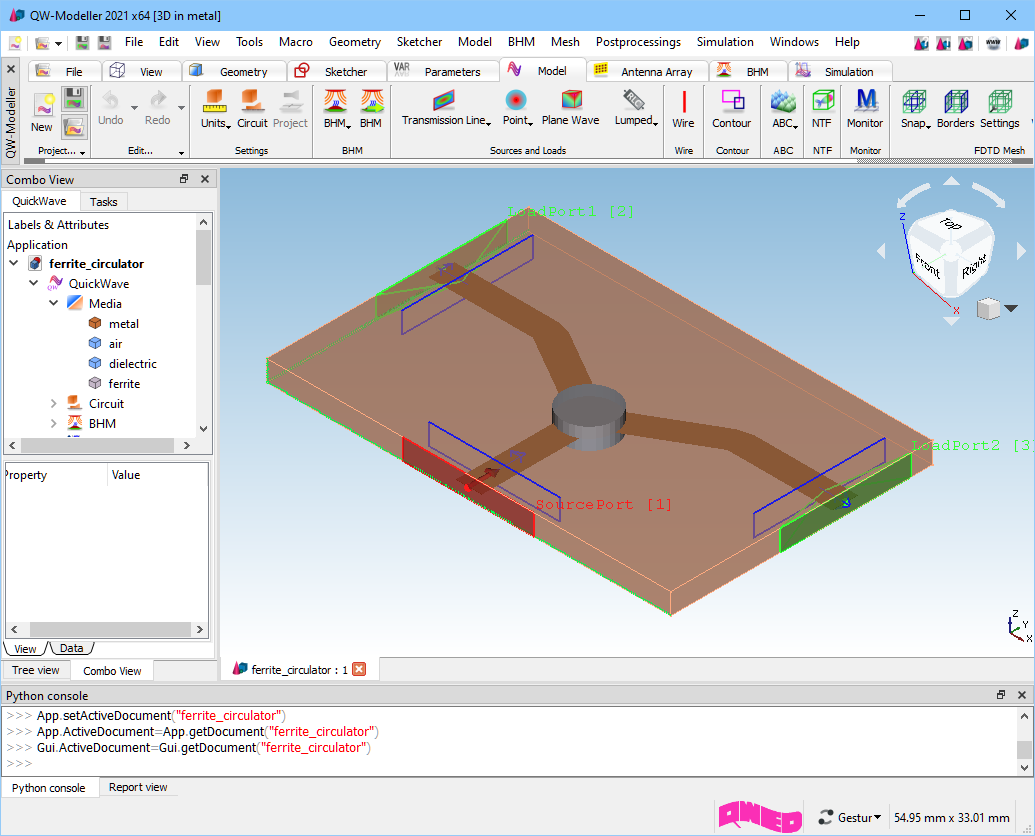Viewport: 1035px width, 836px height.
Task: Click the FDTD mesh Borders tool
Action: pyautogui.click(x=955, y=110)
